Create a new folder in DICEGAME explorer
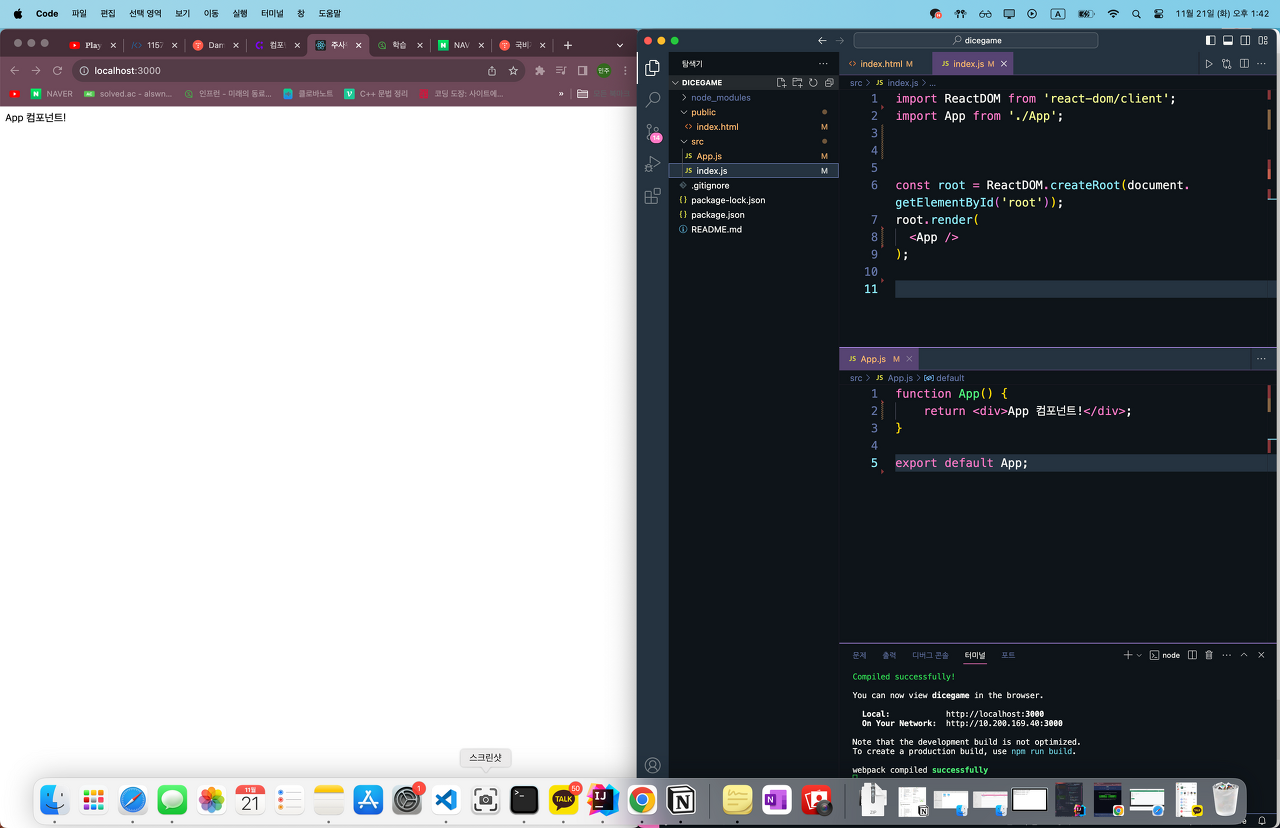 [797, 83]
